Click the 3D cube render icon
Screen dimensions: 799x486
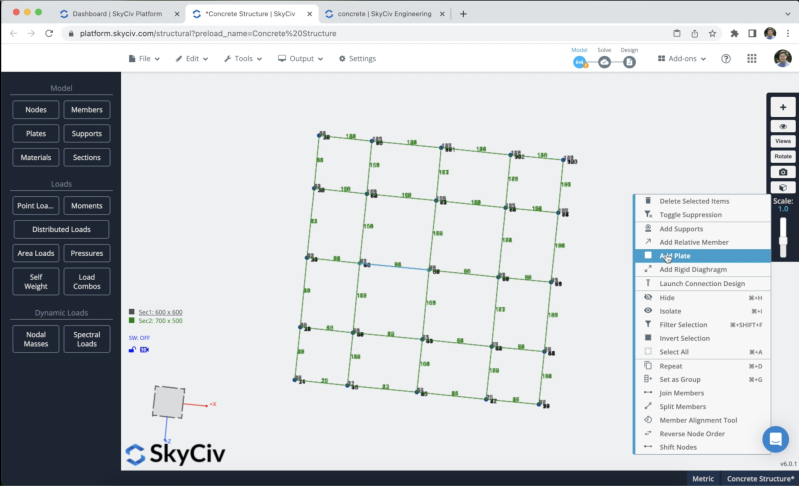coord(783,187)
